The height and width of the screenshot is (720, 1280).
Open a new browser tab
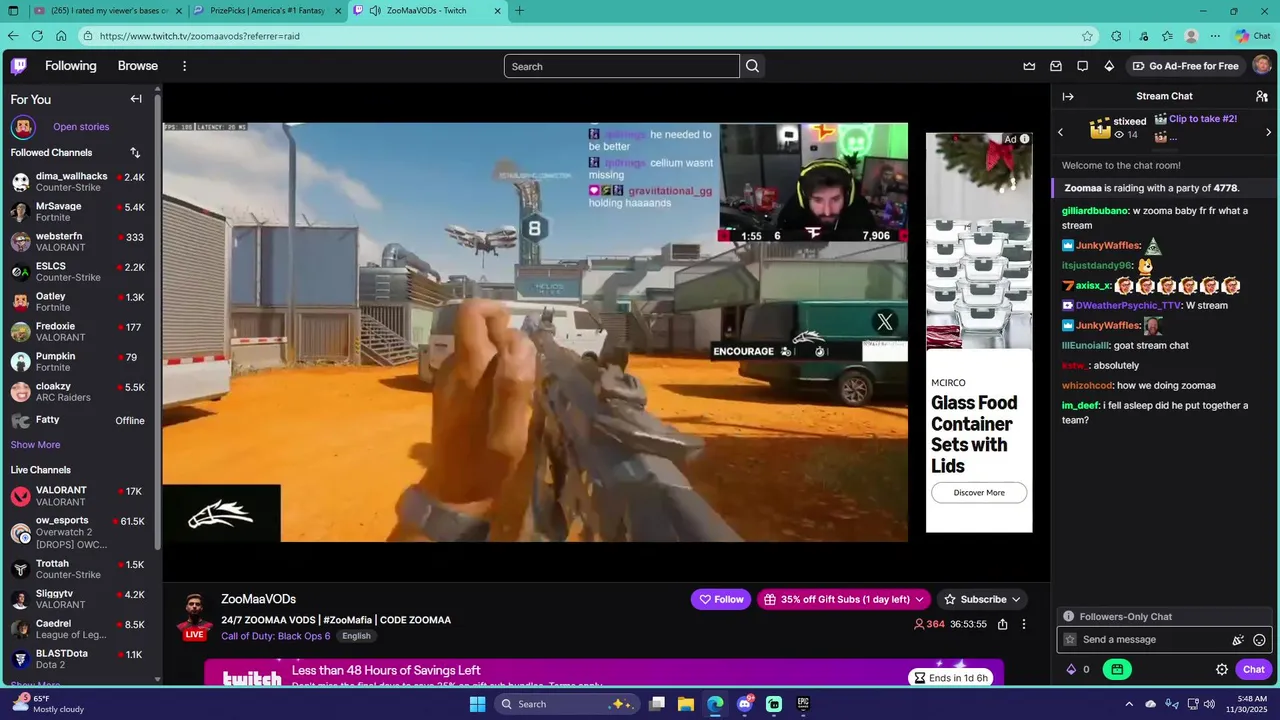520,11
